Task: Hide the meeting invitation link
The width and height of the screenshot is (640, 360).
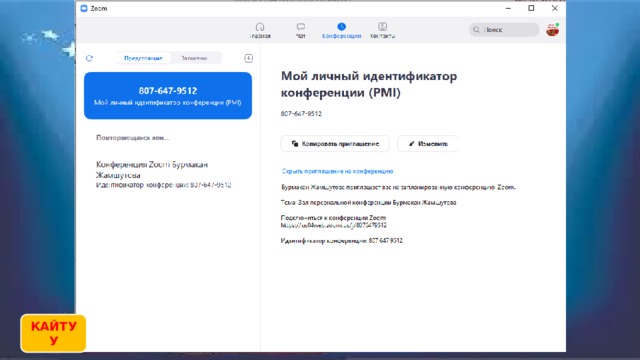Action: tap(337, 171)
